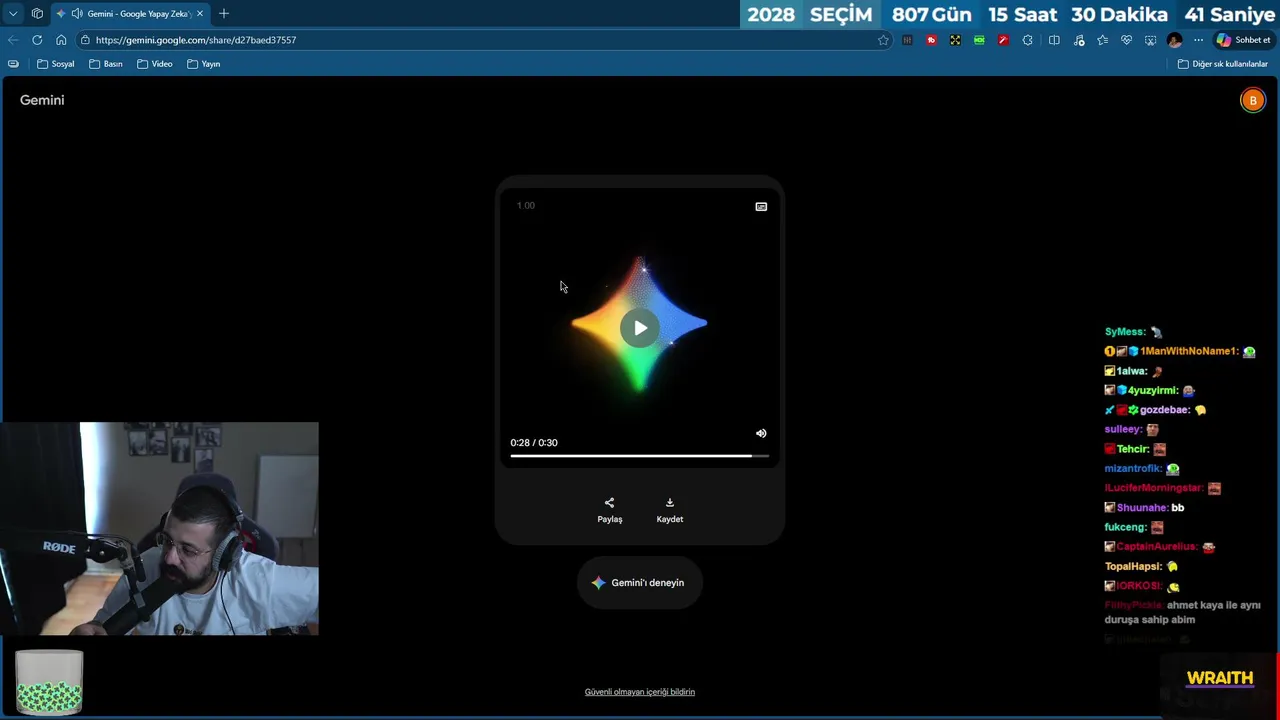1280x720 pixels.
Task: Click Güvenli olmayan içeriği bildirin link
Action: (640, 692)
